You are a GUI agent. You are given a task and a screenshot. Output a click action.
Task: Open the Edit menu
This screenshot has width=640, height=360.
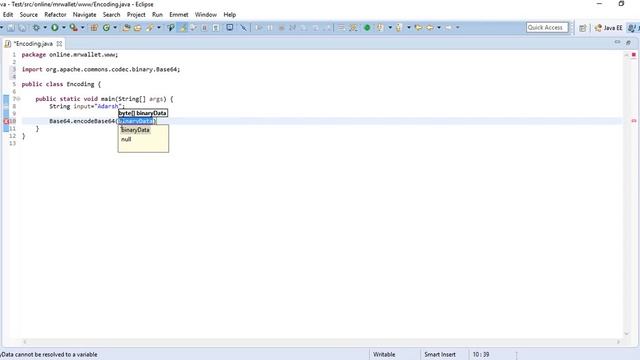(x=8, y=15)
